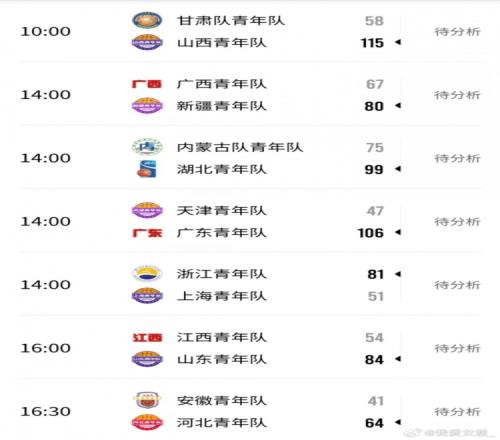Click the 江西青年队 red logo

pos(147,337)
